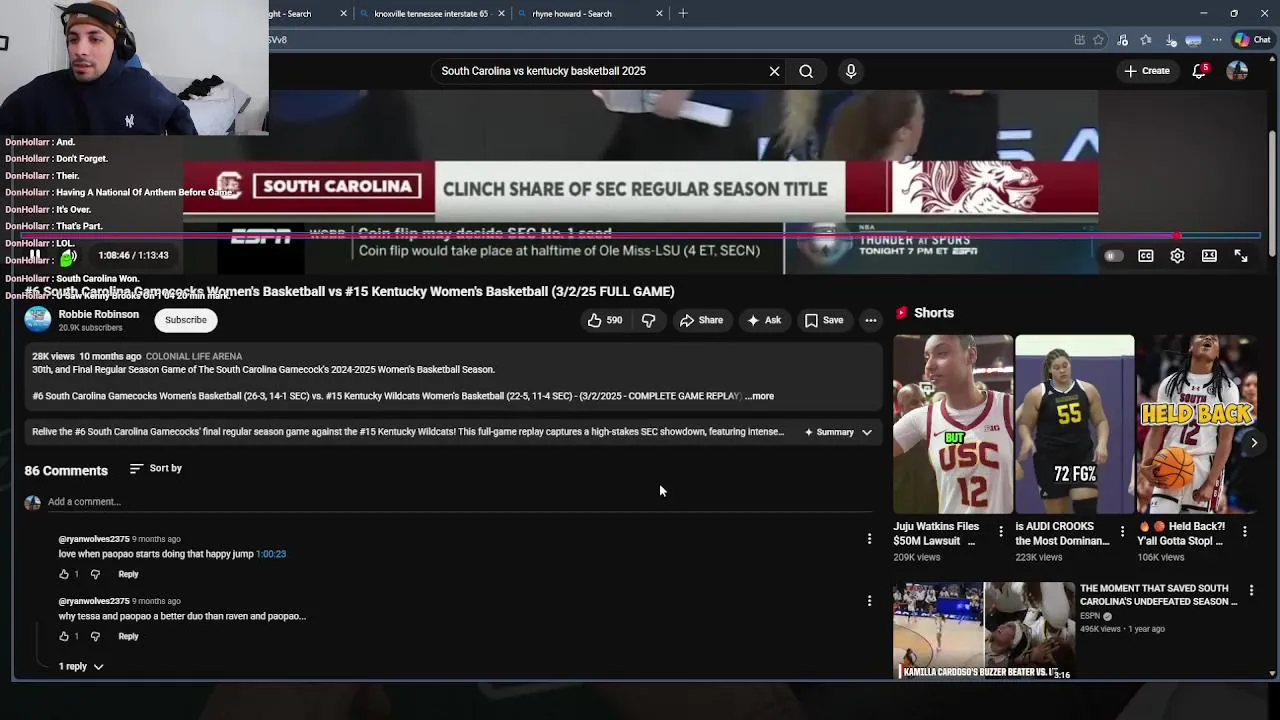The image size is (1280, 720).
Task: Save video to a playlist
Action: coord(824,320)
